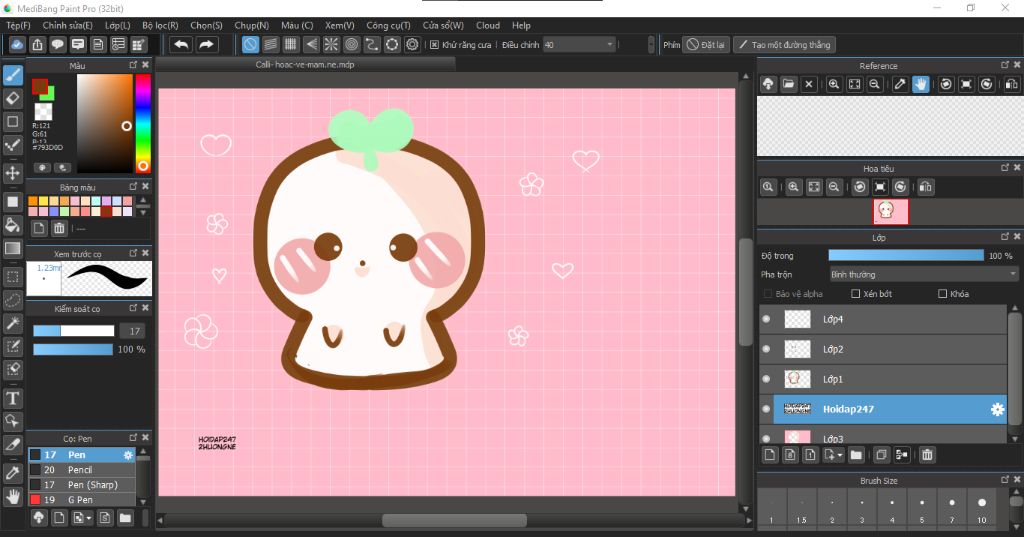This screenshot has height=537, width=1024.
Task: Click the Redo arrow in the toolbar
Action: coord(206,44)
